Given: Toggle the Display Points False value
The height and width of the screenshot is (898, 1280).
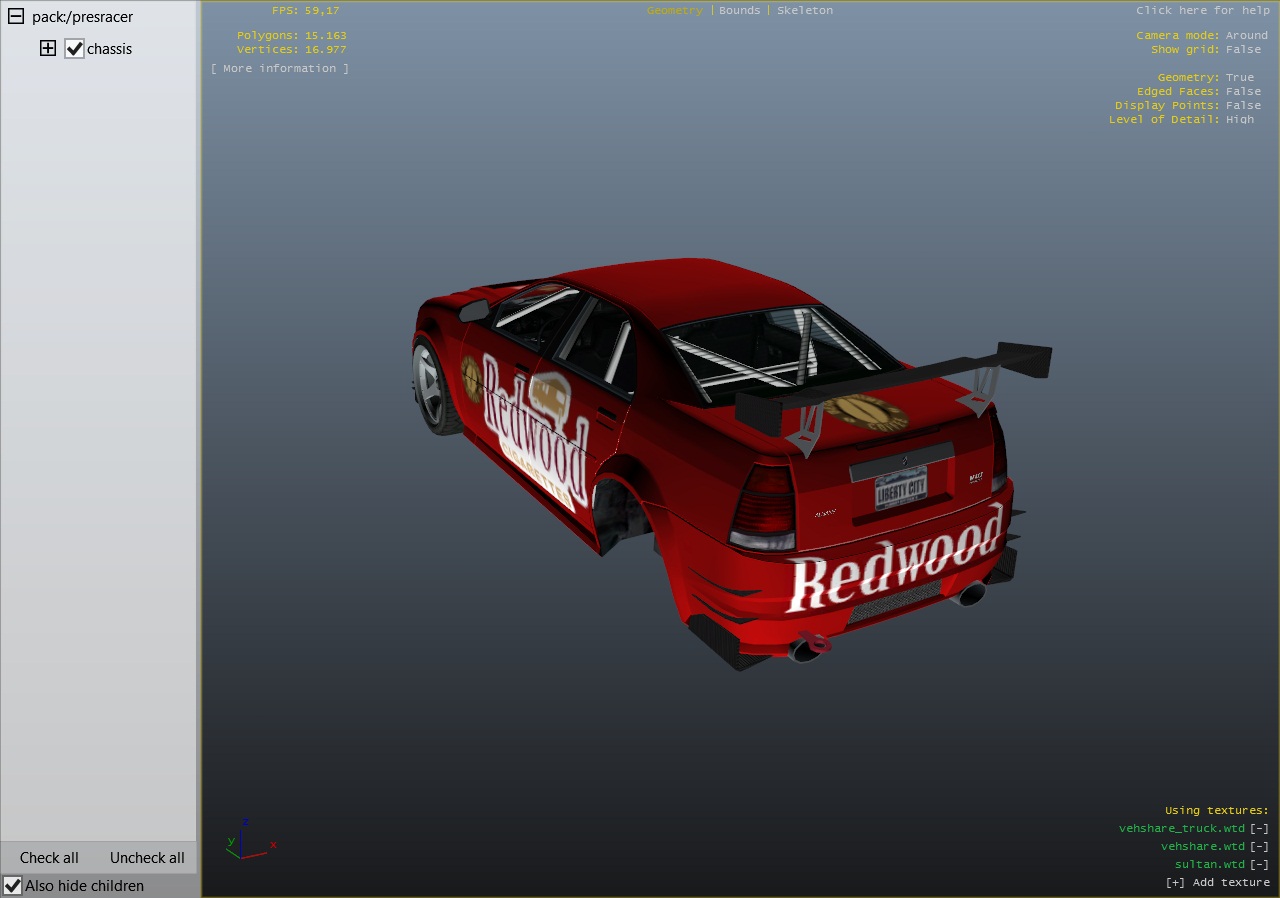Looking at the screenshot, I should [x=1243, y=105].
